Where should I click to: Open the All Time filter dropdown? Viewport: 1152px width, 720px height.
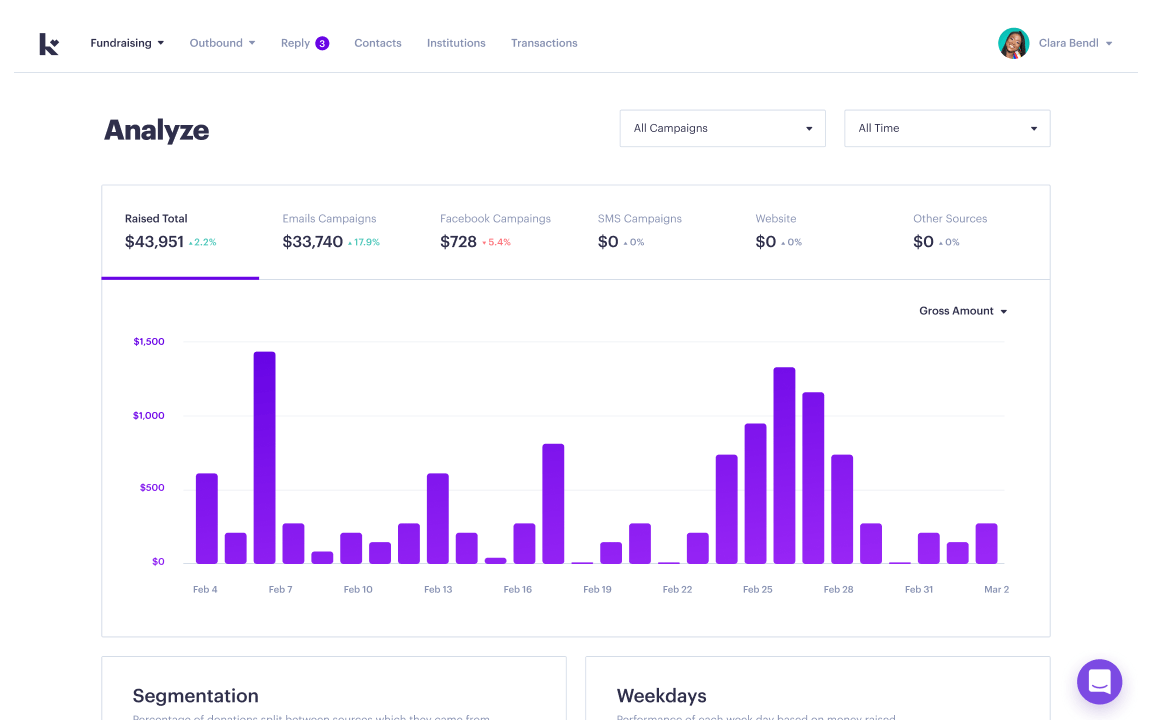[946, 128]
